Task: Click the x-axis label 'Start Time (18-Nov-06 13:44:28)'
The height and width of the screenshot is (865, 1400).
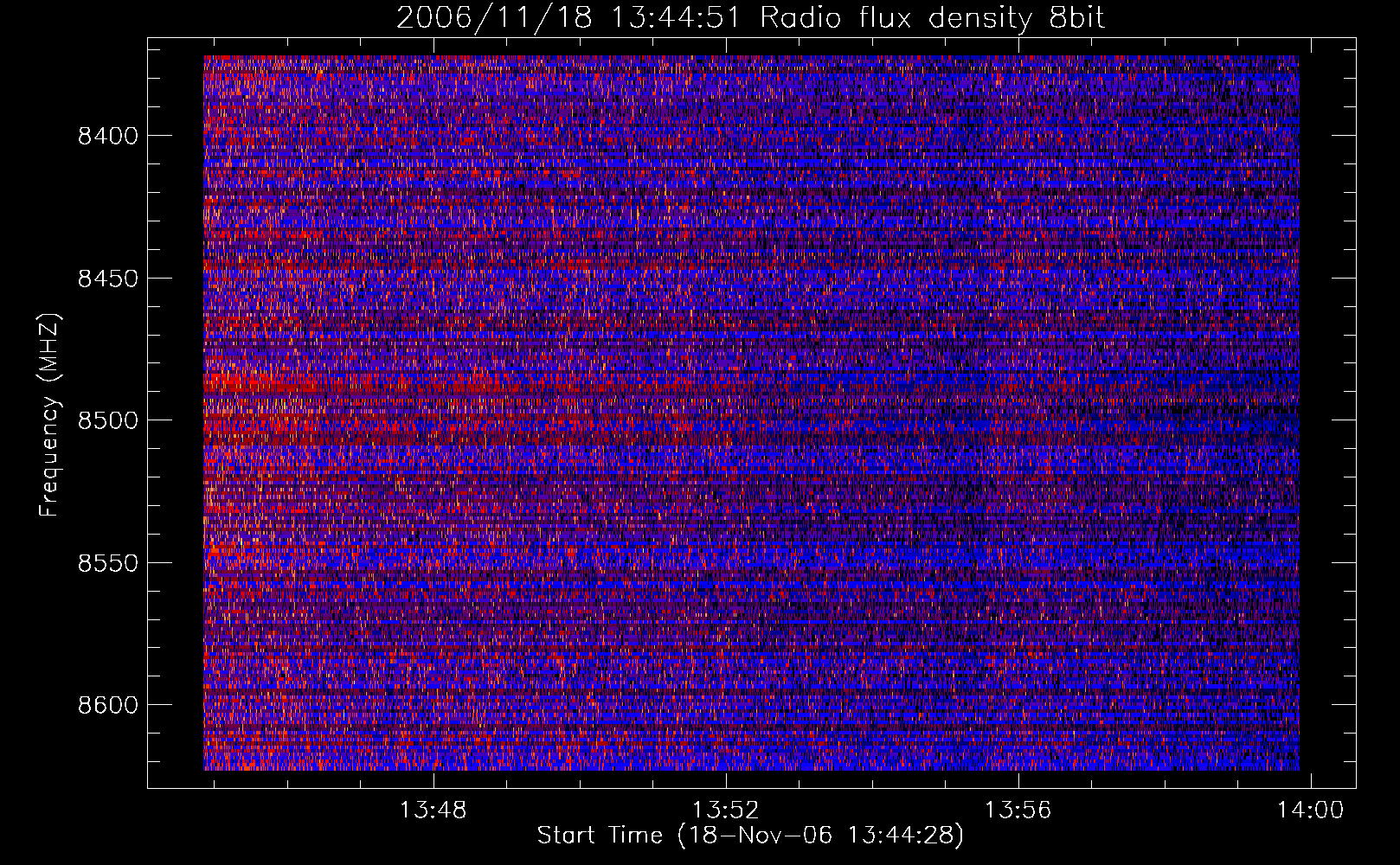Action: (x=750, y=836)
